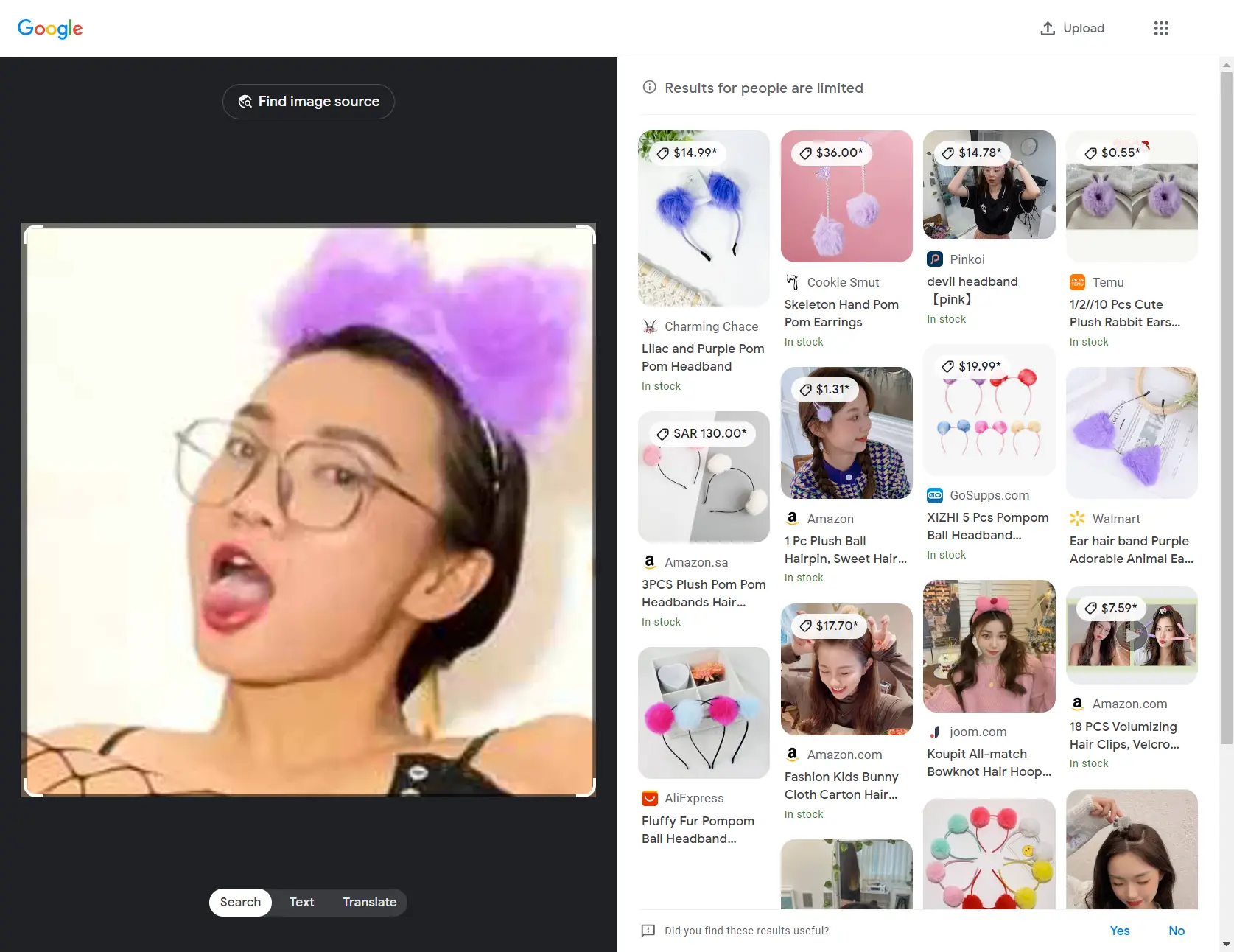The width and height of the screenshot is (1234, 952).
Task: Click the Find image source button
Action: (309, 102)
